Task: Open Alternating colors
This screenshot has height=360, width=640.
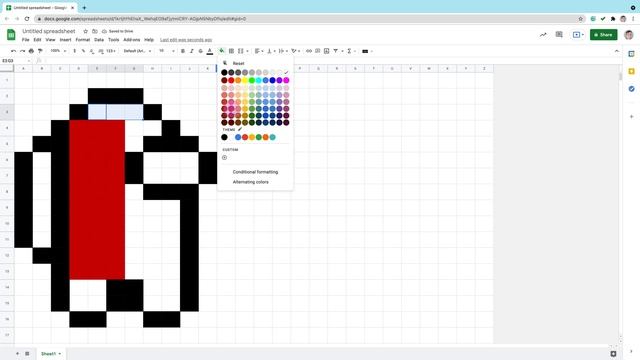Action: [x=251, y=182]
